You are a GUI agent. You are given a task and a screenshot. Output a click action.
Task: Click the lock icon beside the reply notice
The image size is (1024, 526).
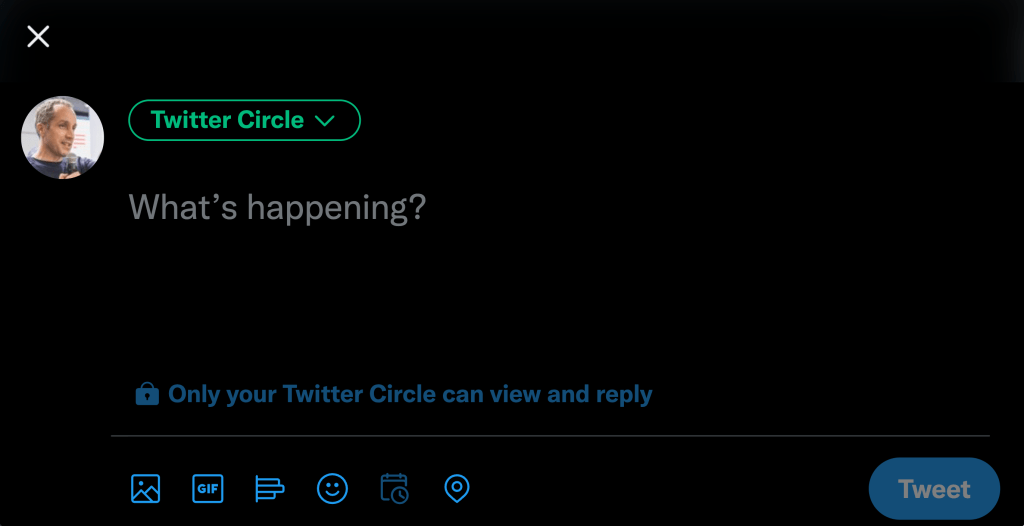click(x=147, y=394)
